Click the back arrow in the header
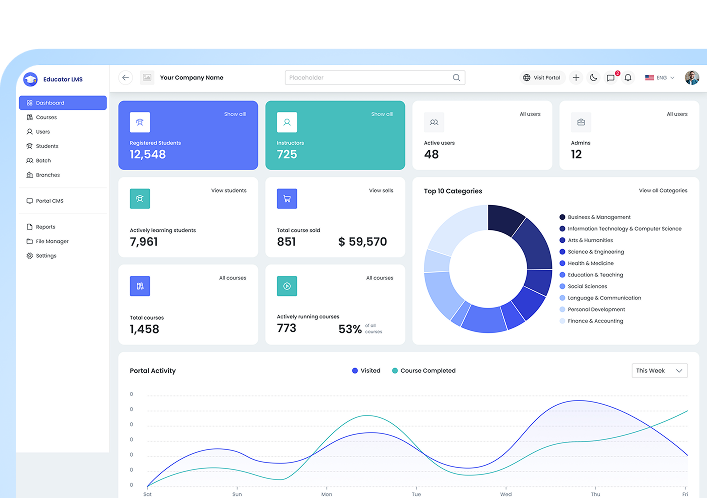 [126, 78]
